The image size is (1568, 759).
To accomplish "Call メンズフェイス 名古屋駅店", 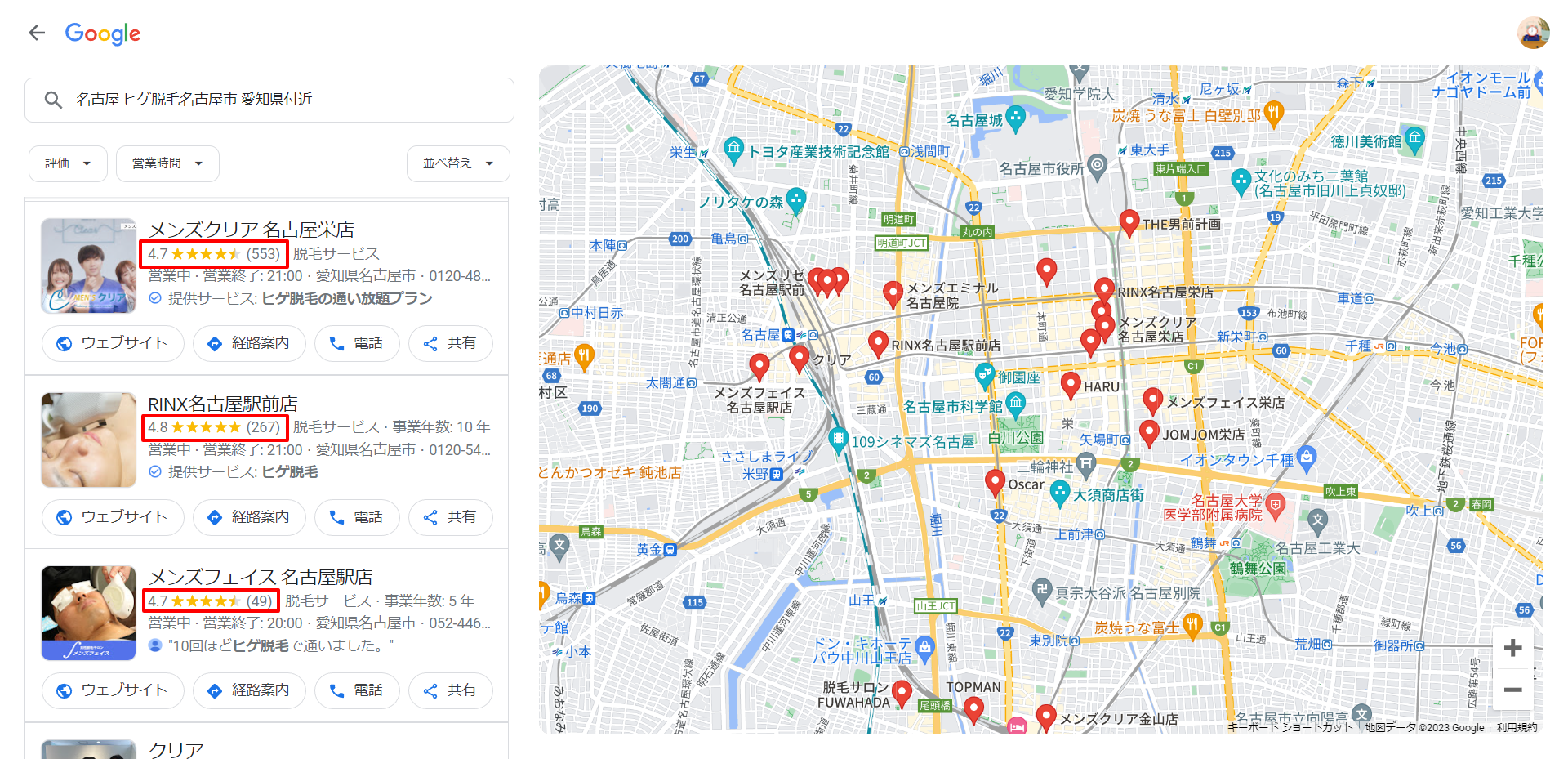I will coord(357,690).
